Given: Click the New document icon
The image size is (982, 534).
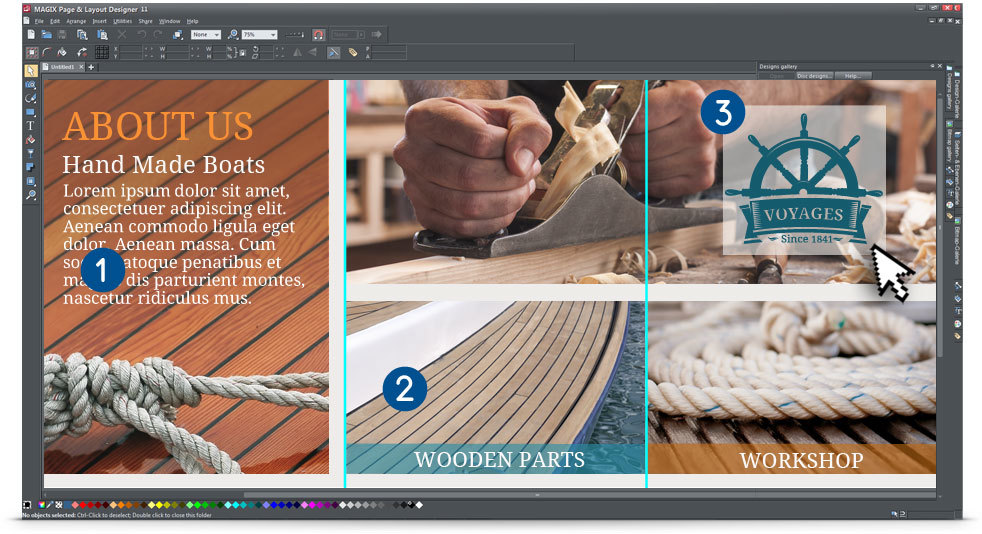Looking at the screenshot, I should pos(31,34).
